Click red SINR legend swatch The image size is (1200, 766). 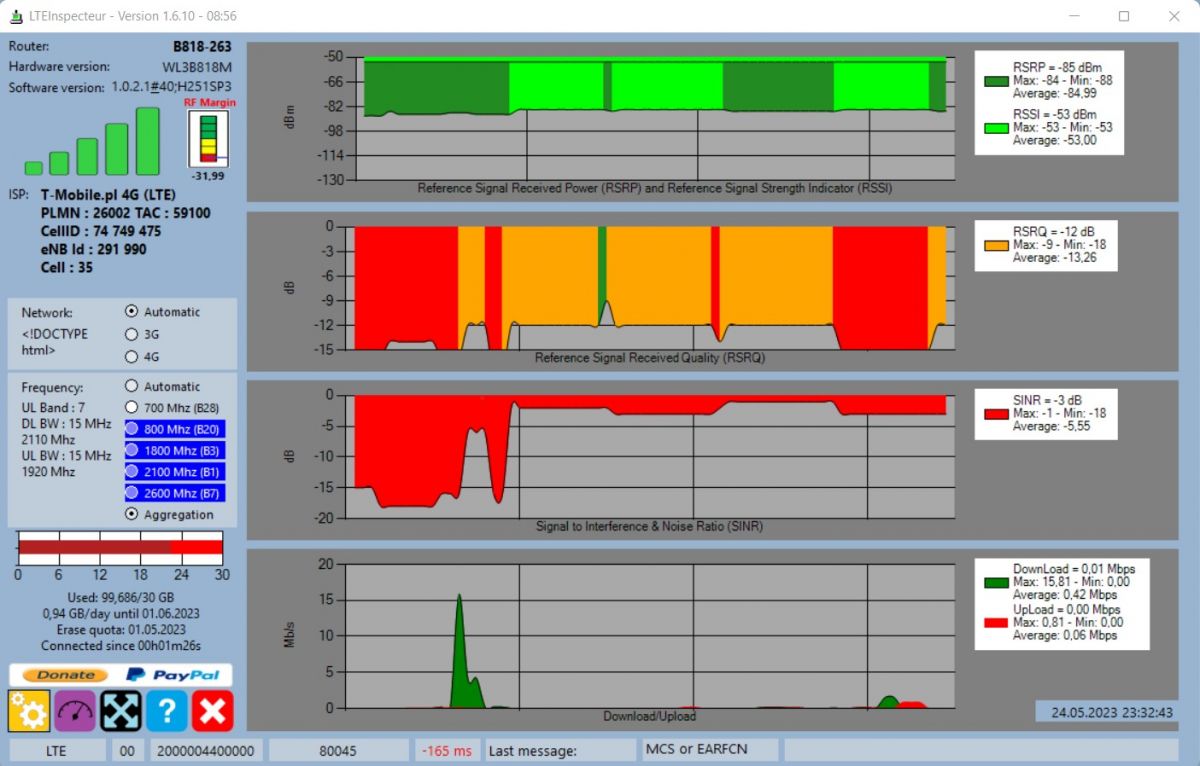click(996, 414)
